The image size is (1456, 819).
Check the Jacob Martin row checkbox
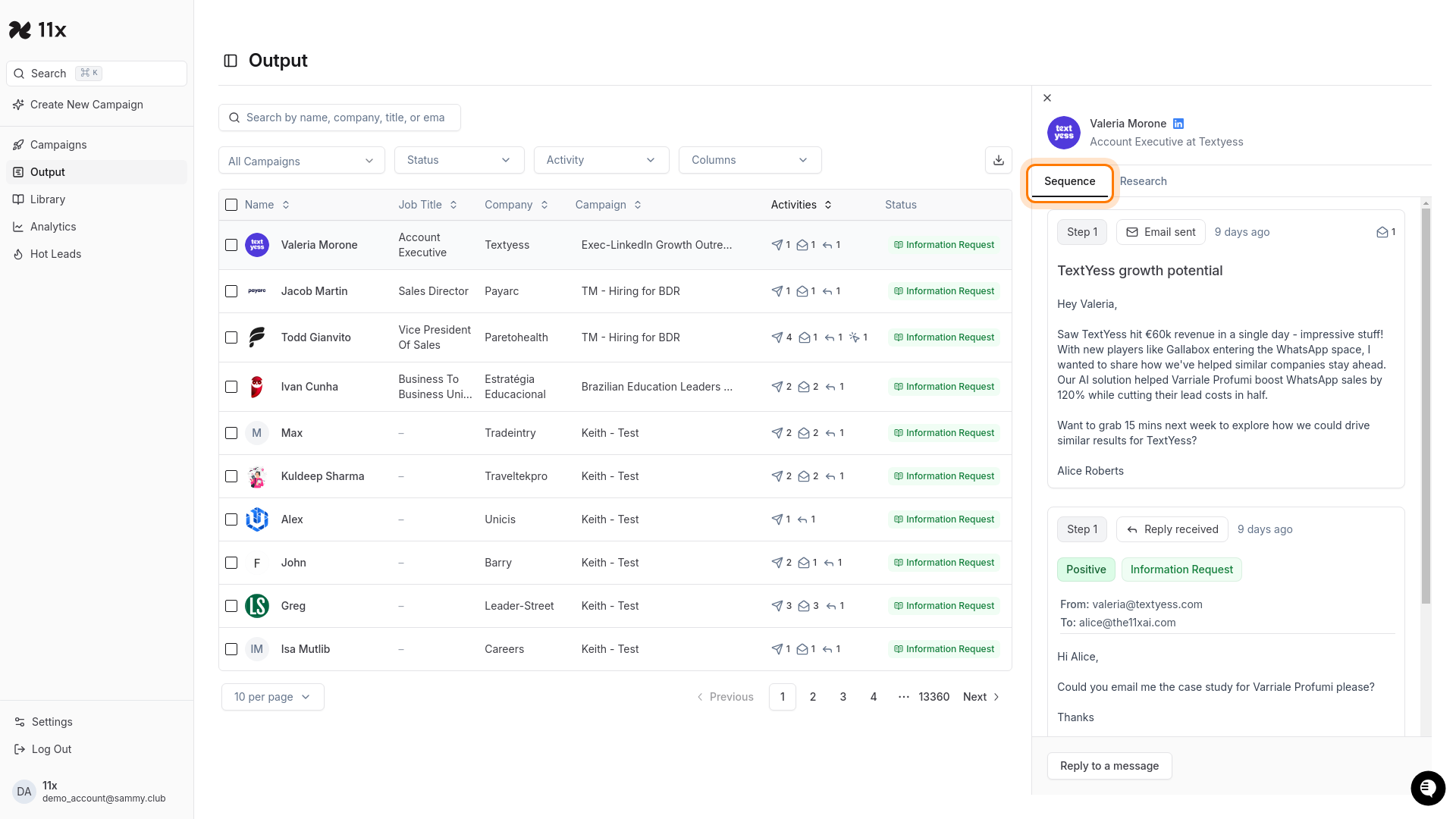(231, 291)
